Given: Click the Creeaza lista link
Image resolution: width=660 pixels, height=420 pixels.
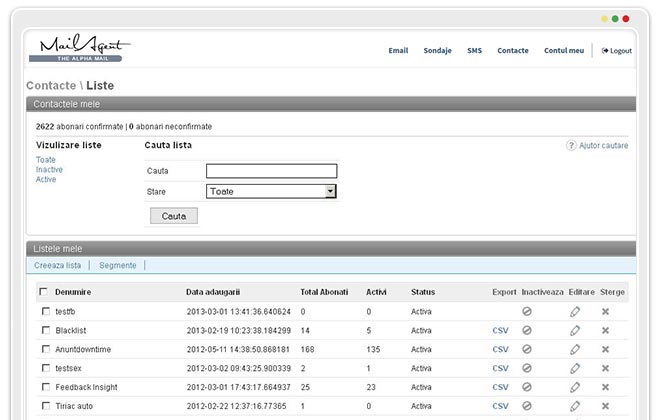Looking at the screenshot, I should point(58,266).
